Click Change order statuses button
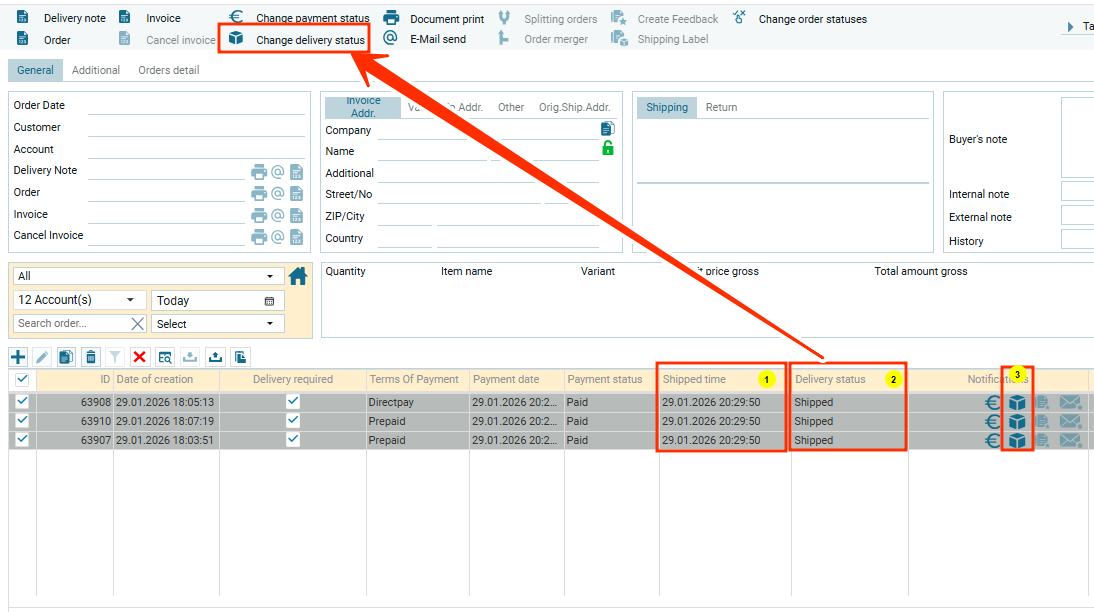 pyautogui.click(x=812, y=19)
